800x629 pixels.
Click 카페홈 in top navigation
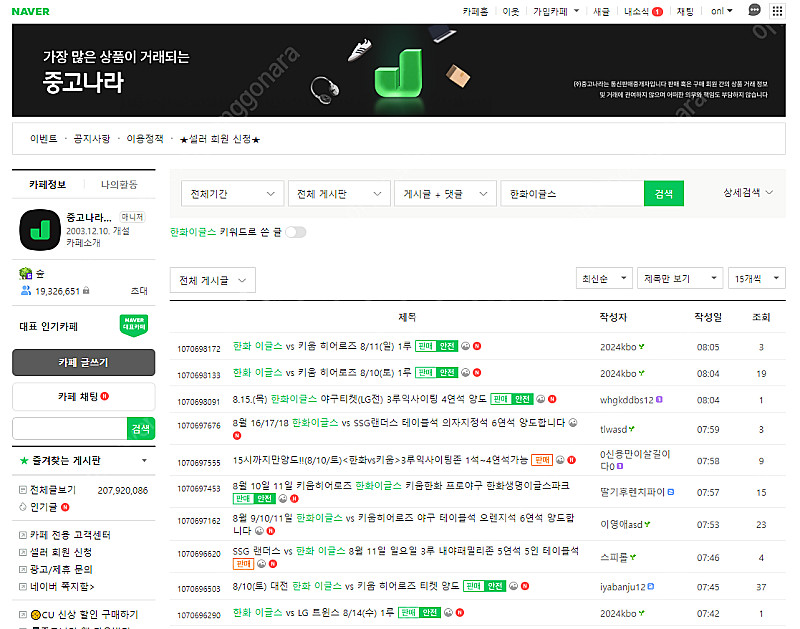click(x=475, y=11)
